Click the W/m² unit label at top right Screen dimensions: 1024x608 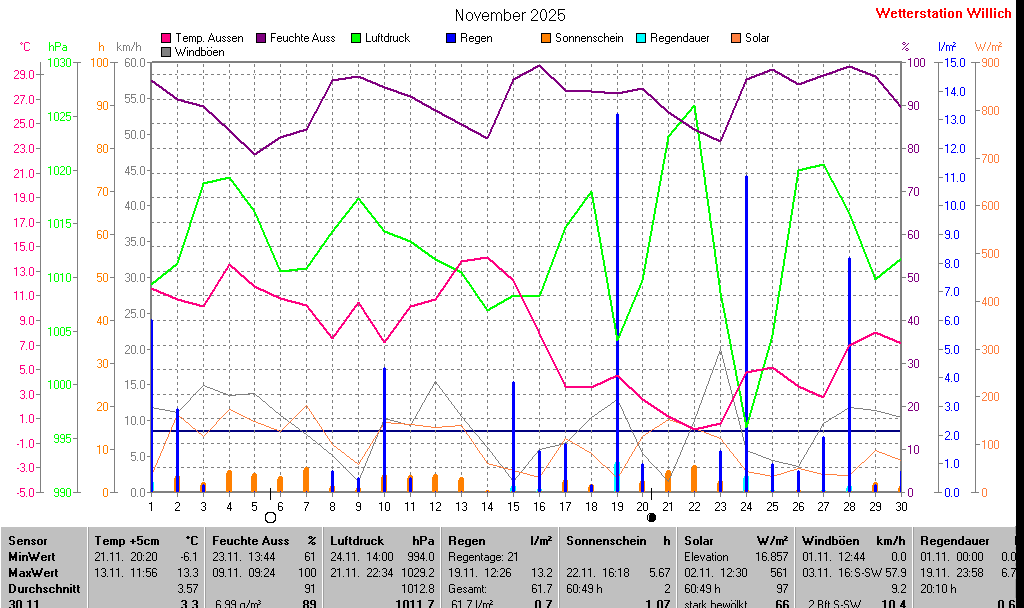point(988,47)
